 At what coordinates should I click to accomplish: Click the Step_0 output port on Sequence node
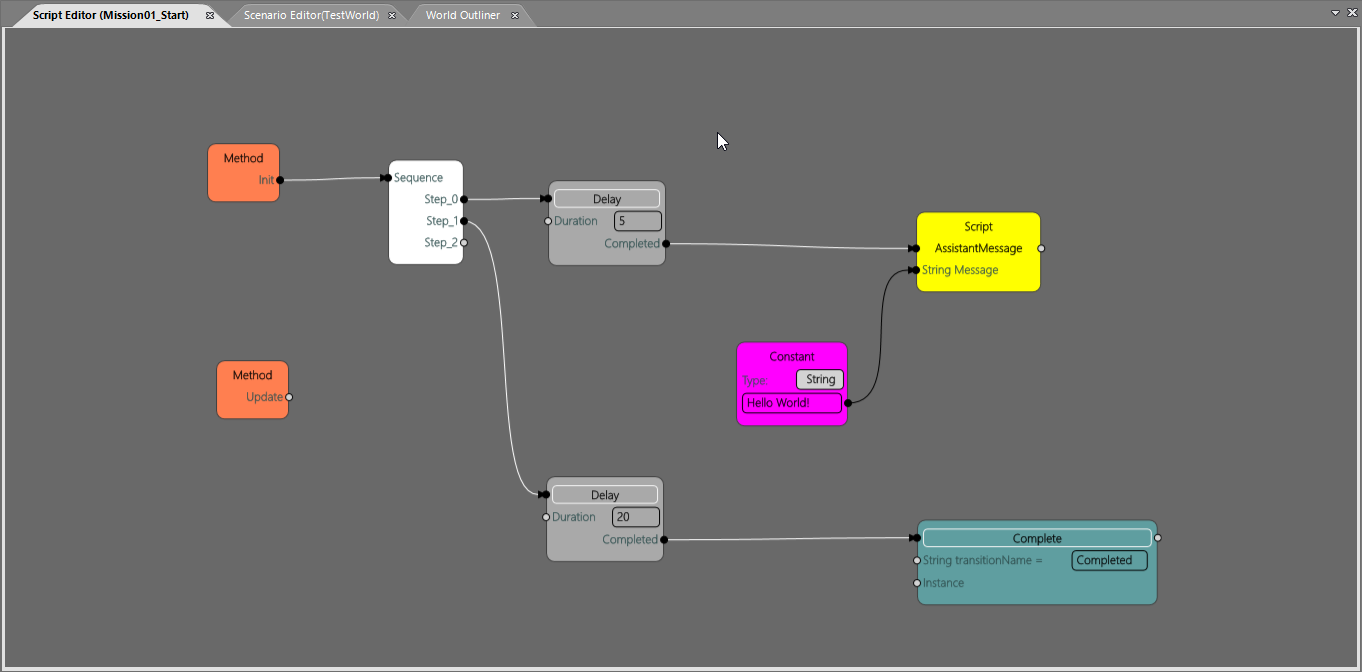click(x=464, y=200)
